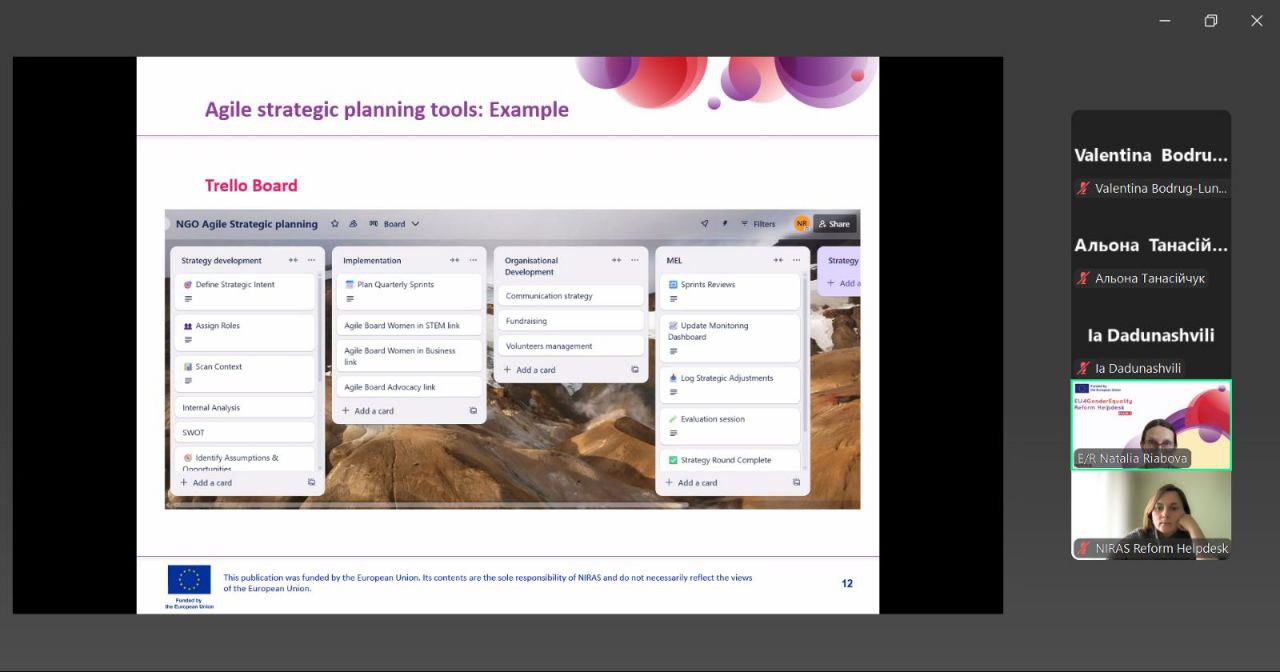Open the MEL list three-dot actions menu
Image resolution: width=1280 pixels, height=672 pixels.
pos(796,260)
